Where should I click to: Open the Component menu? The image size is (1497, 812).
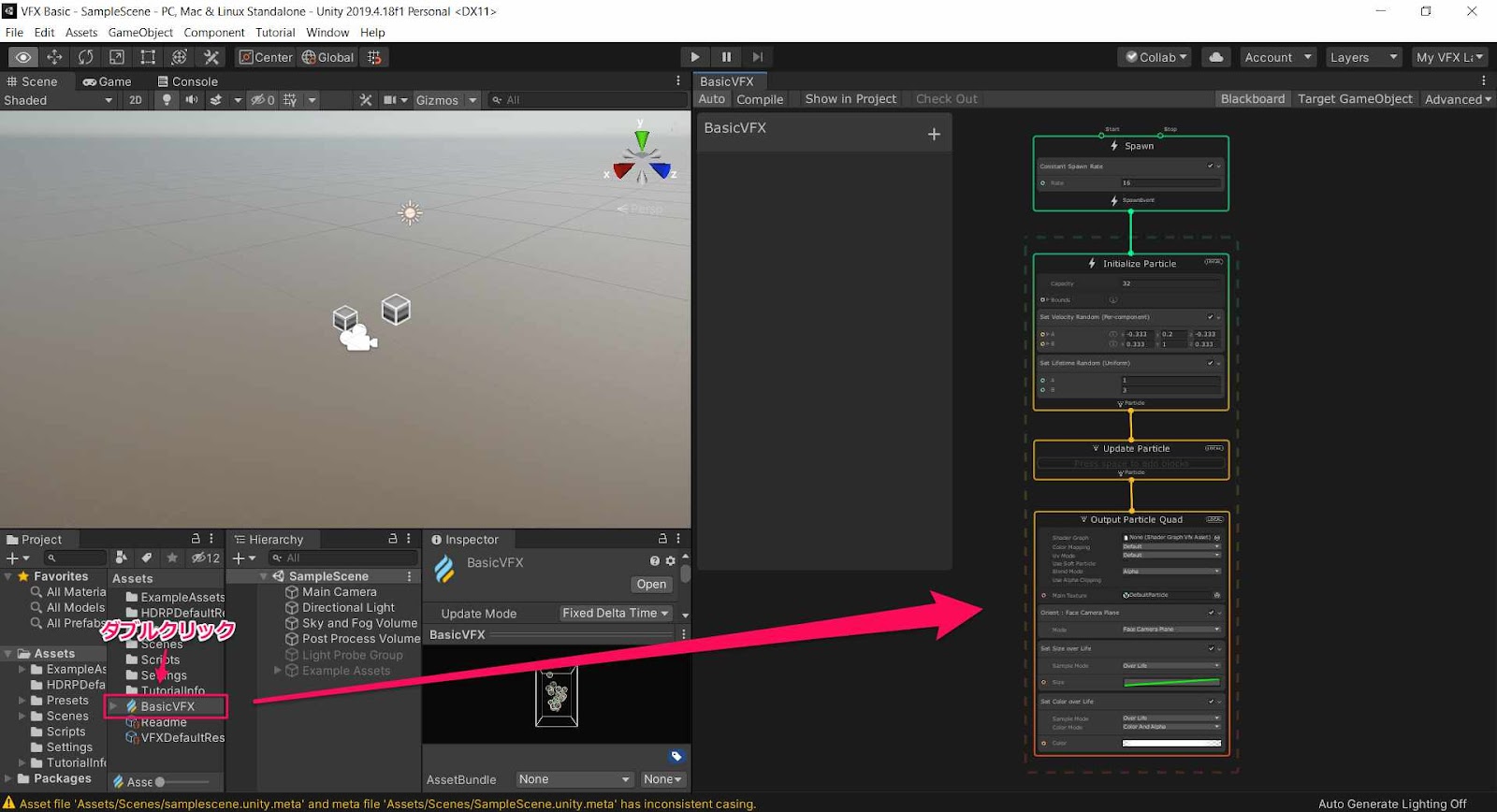(x=214, y=33)
